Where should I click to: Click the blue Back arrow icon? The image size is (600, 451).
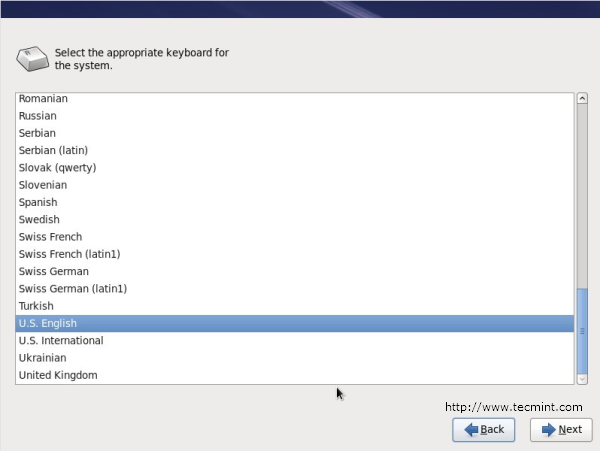coord(471,430)
